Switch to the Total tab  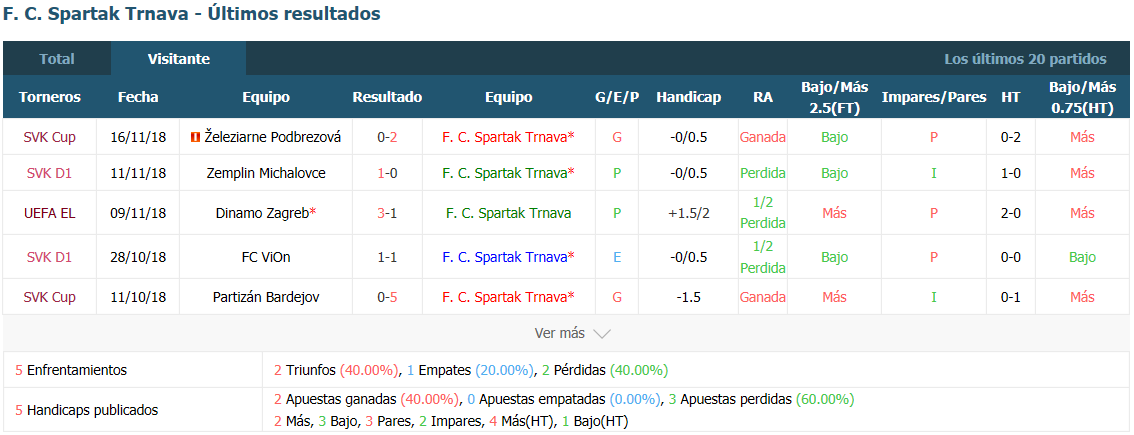(57, 59)
